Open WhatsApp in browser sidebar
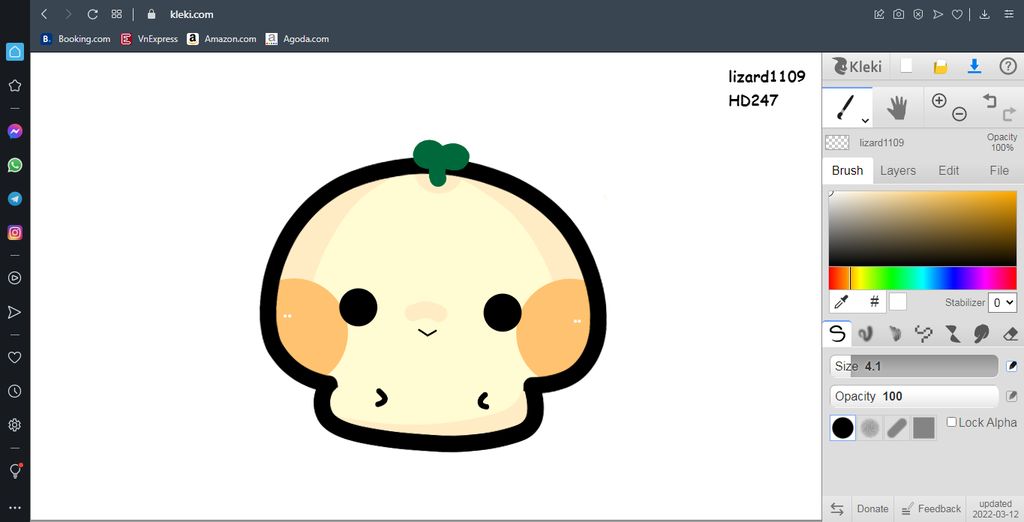Image resolution: width=1024 pixels, height=522 pixels. pyautogui.click(x=14, y=165)
